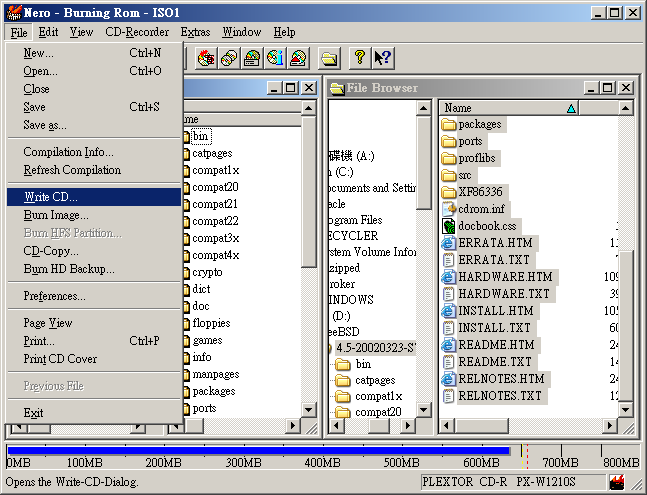The width and height of the screenshot is (647, 495).
Task: Click the blue disc capacity usage bar
Action: coord(260,451)
